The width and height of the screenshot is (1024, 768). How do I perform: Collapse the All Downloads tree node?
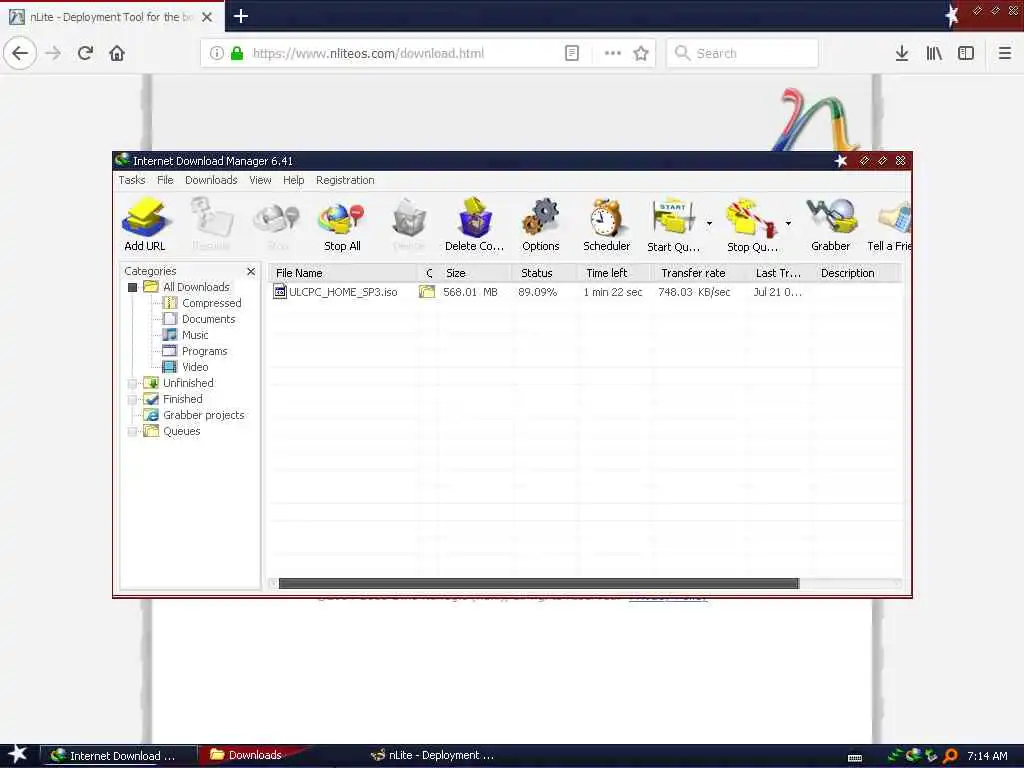point(133,287)
